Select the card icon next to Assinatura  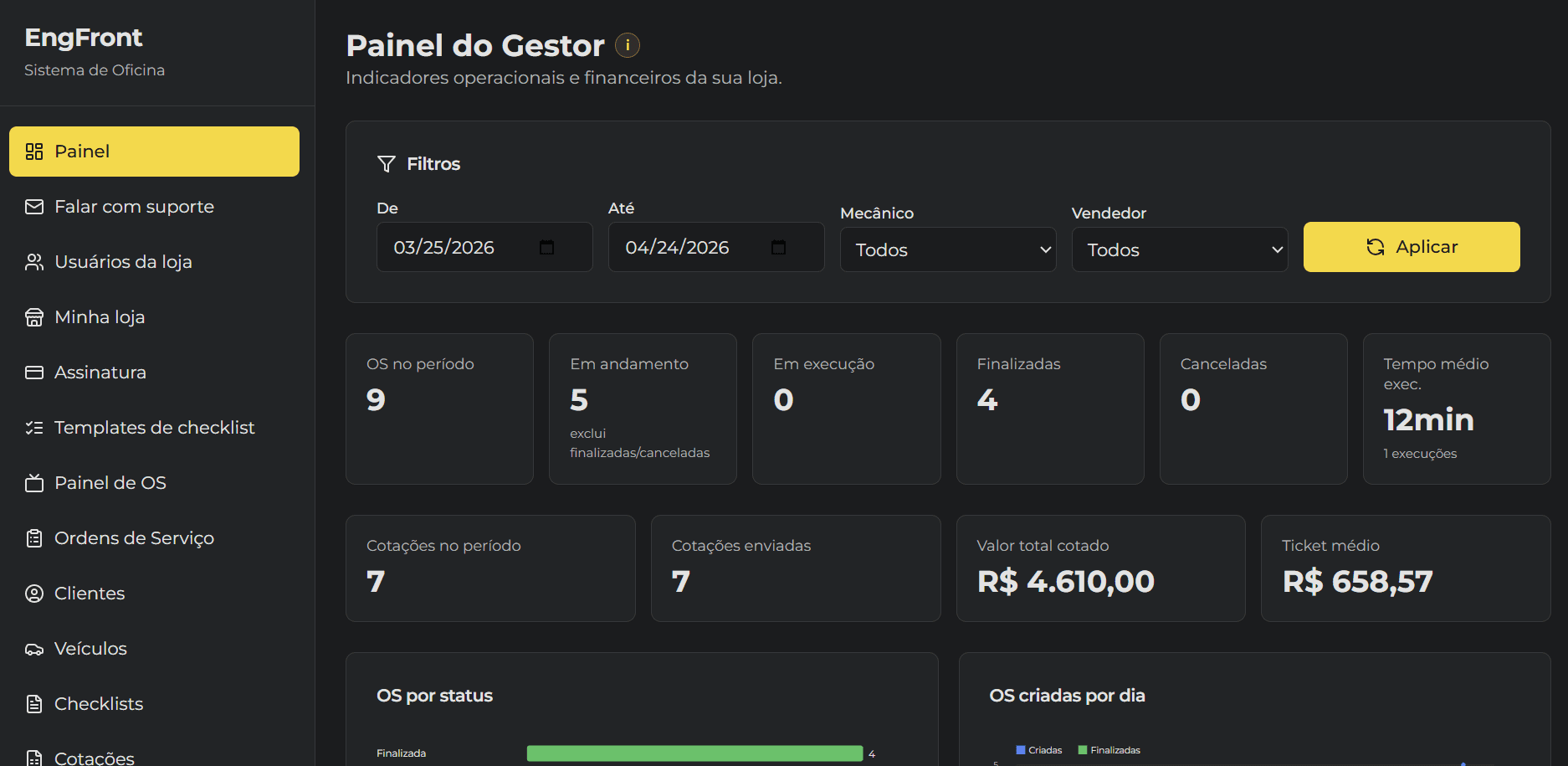(34, 372)
